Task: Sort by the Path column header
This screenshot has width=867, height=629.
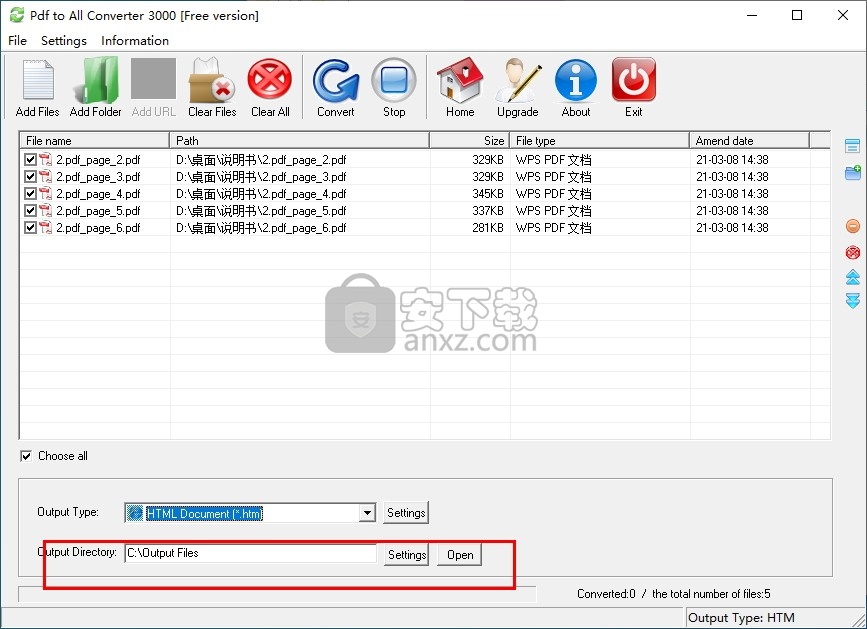Action: [300, 140]
